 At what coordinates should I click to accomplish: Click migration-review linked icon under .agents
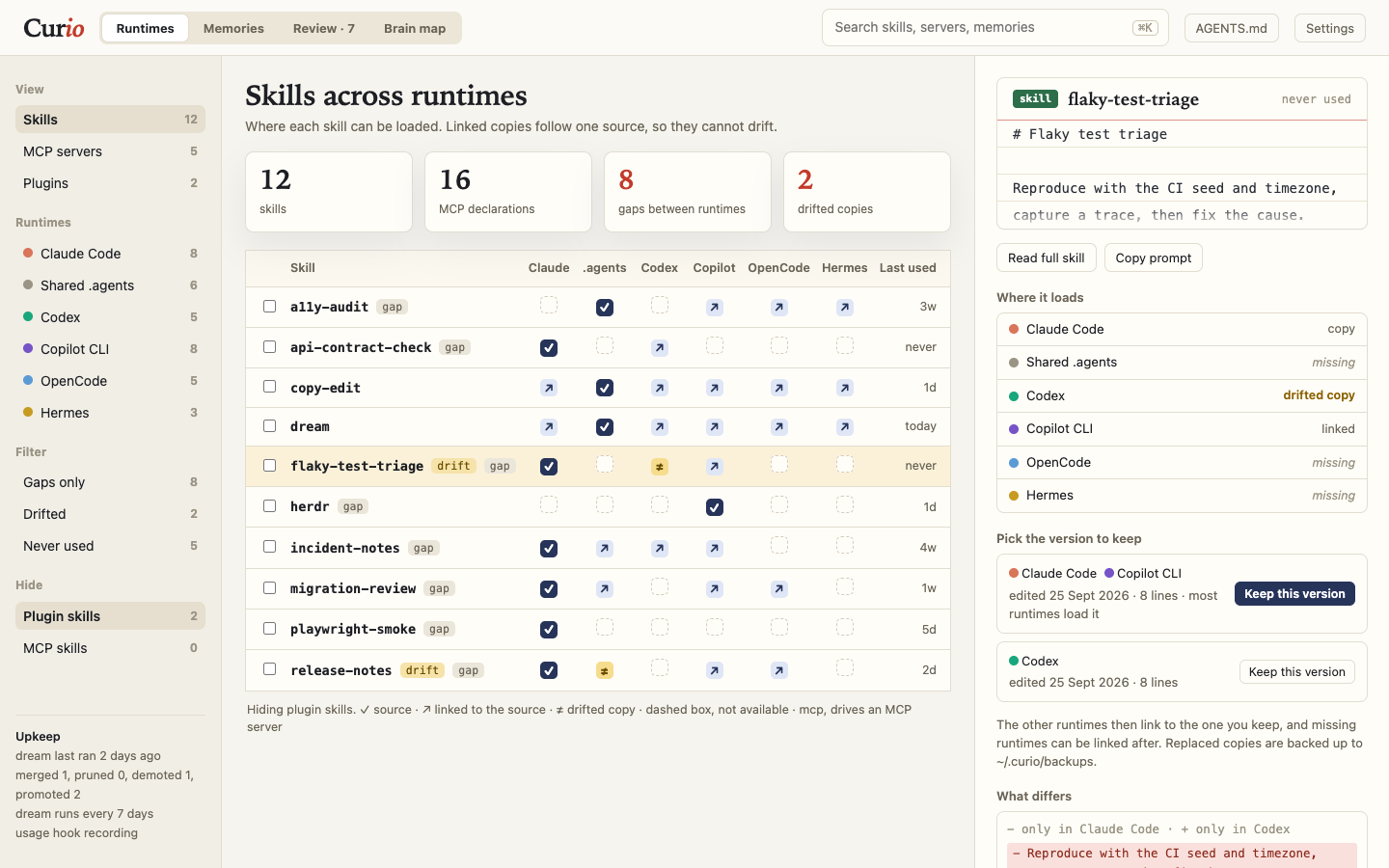pos(605,589)
